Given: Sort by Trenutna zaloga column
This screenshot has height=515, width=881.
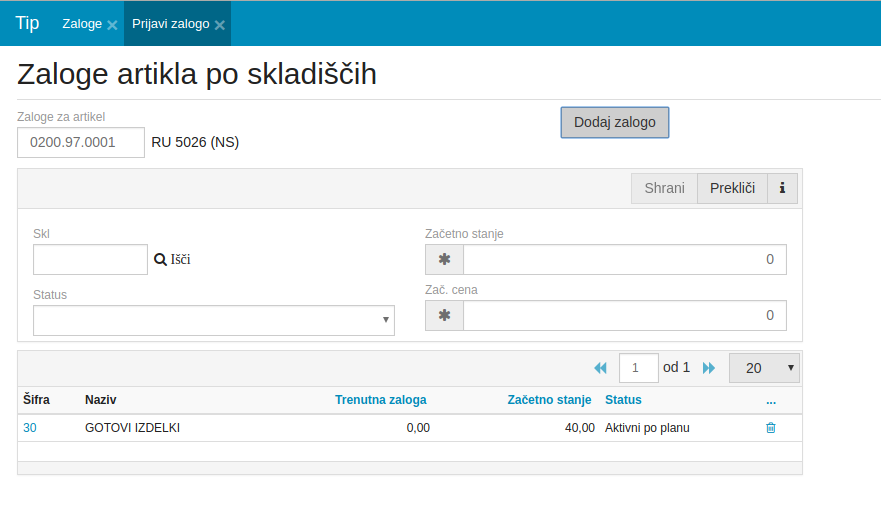Looking at the screenshot, I should click(380, 400).
